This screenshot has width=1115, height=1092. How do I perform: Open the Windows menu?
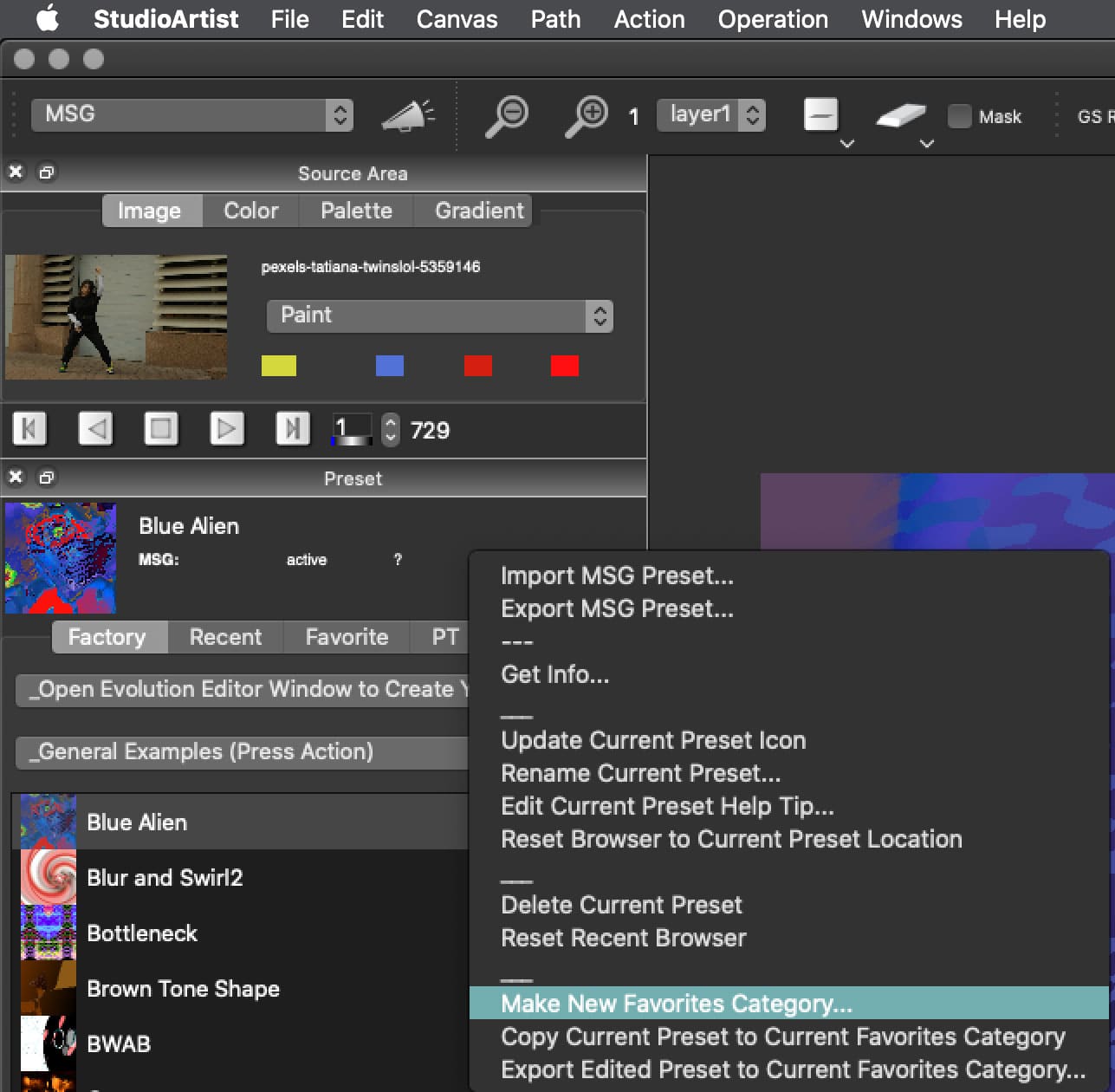pyautogui.click(x=911, y=19)
